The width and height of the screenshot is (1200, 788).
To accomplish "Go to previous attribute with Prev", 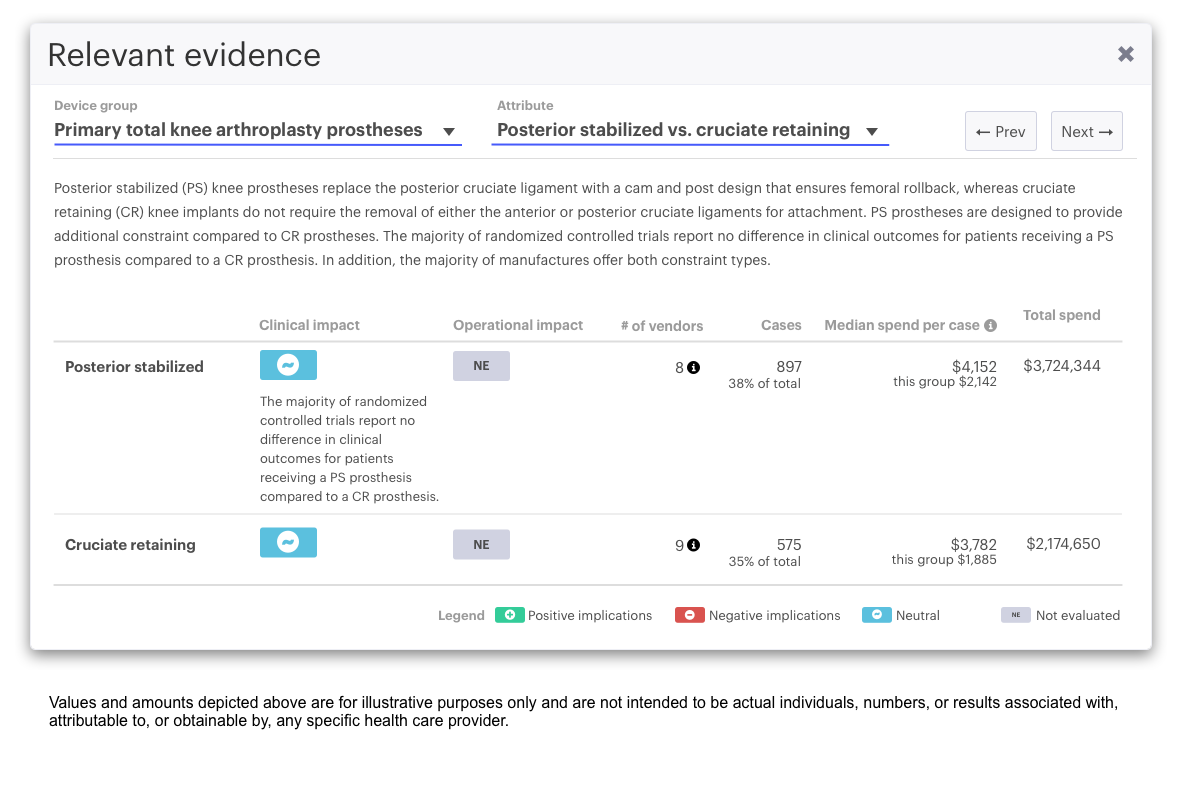I will (x=1000, y=131).
